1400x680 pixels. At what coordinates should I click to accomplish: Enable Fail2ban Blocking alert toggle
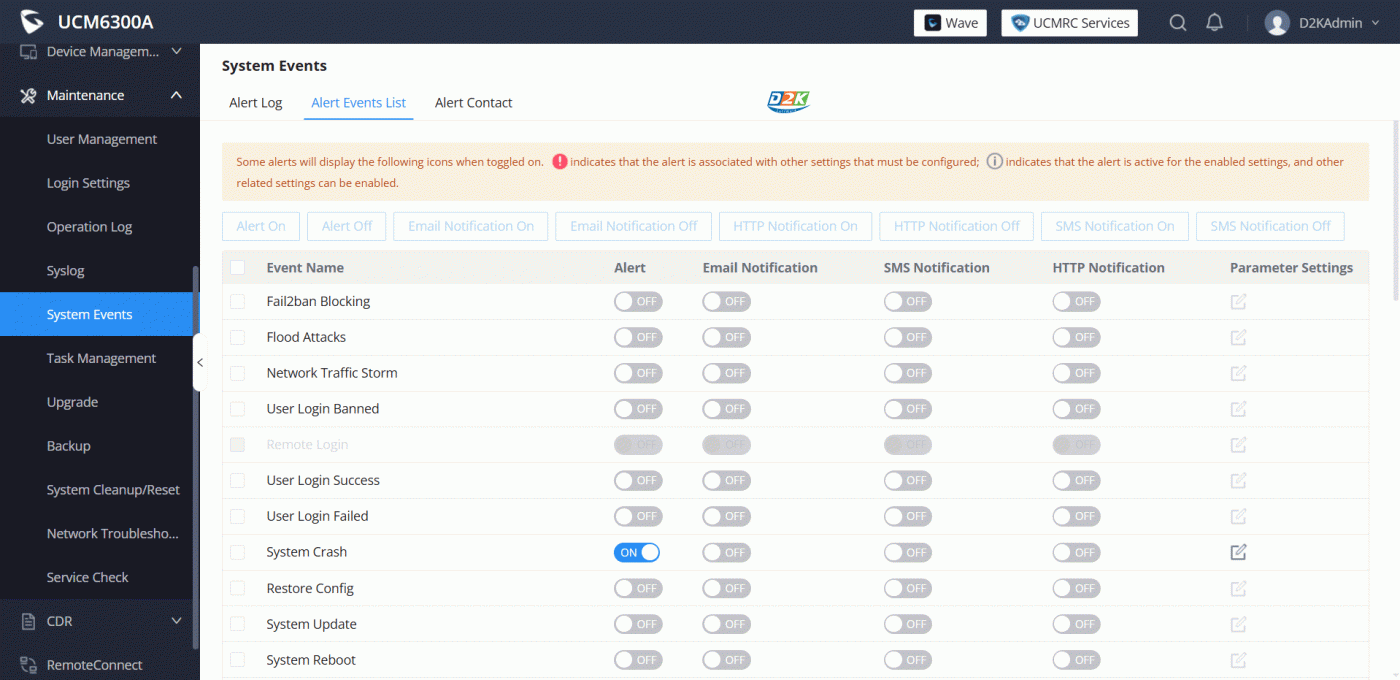point(637,301)
